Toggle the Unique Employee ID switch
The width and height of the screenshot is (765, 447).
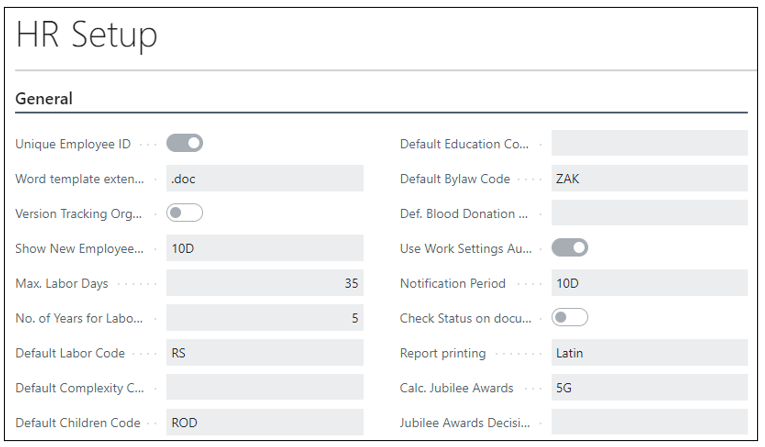pos(184,144)
